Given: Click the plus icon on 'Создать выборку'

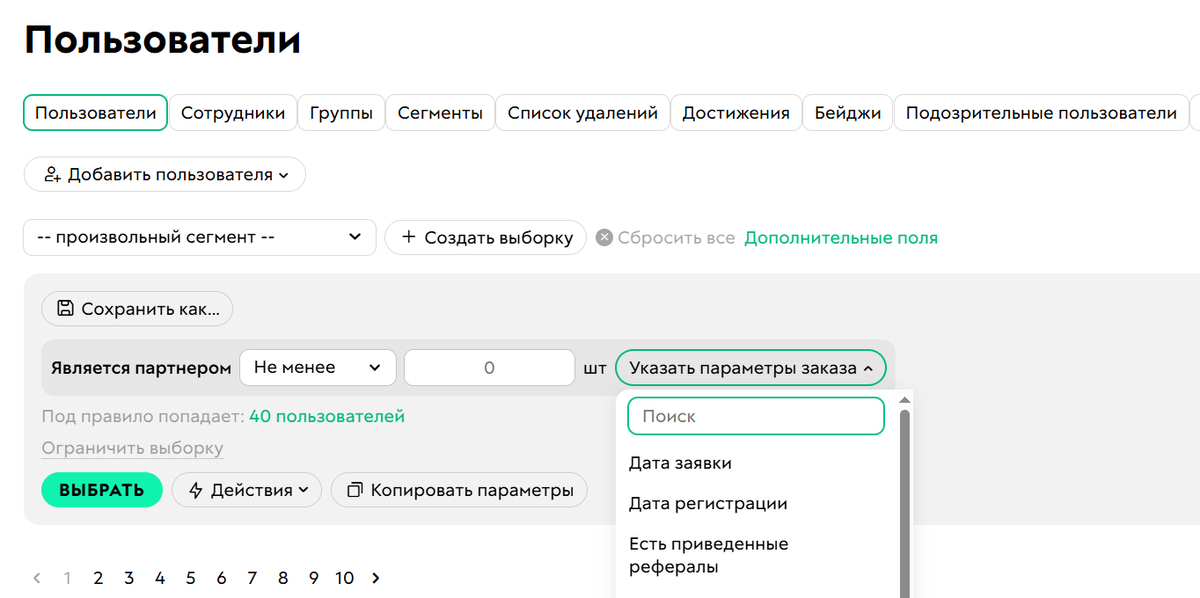Looking at the screenshot, I should [409, 237].
